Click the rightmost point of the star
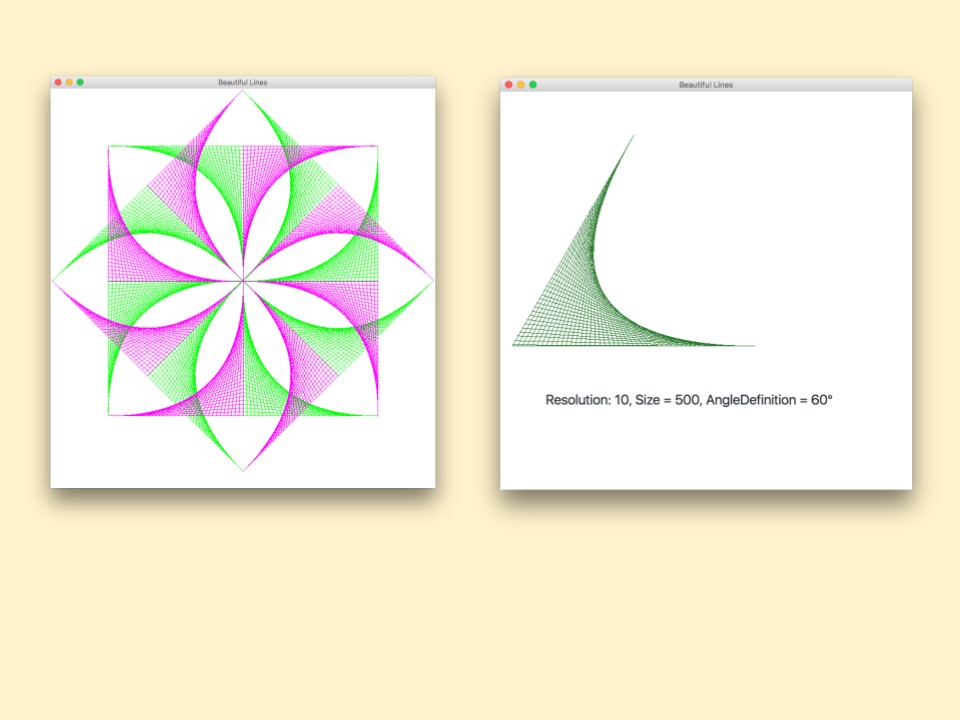This screenshot has width=960, height=720. [x=432, y=281]
